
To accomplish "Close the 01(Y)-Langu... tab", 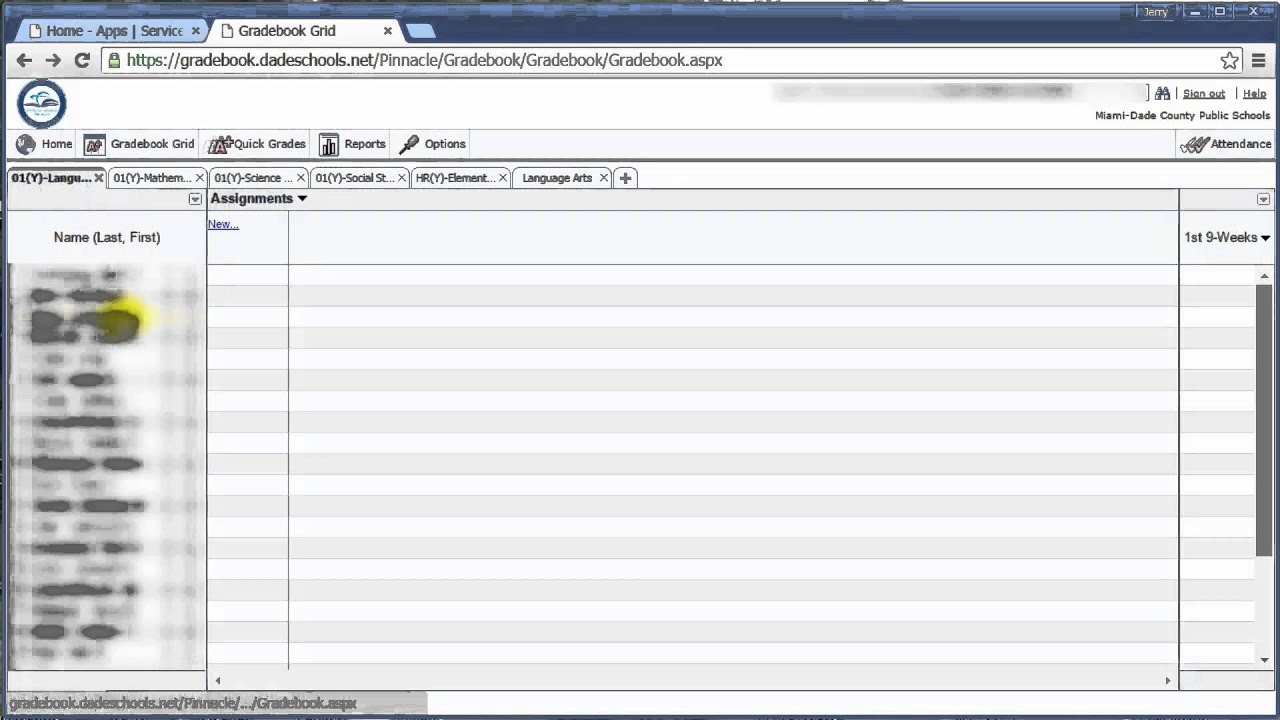I will 99,178.
